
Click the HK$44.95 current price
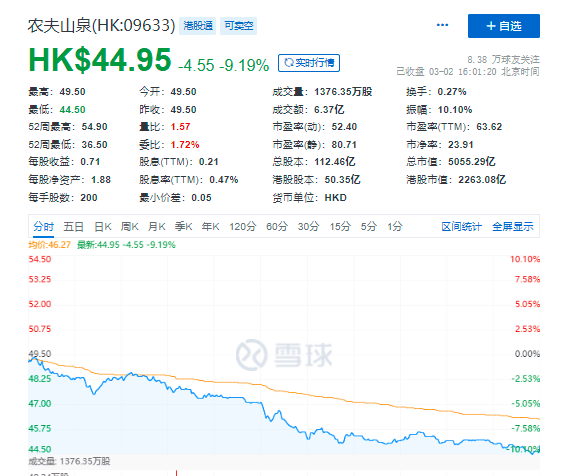tap(100, 60)
